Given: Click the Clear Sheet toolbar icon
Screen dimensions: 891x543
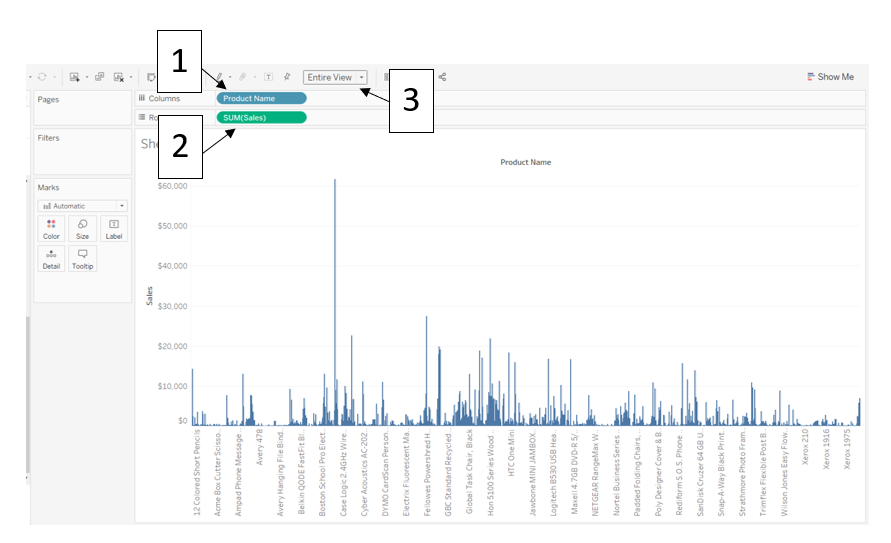Looking at the screenshot, I should (x=119, y=77).
